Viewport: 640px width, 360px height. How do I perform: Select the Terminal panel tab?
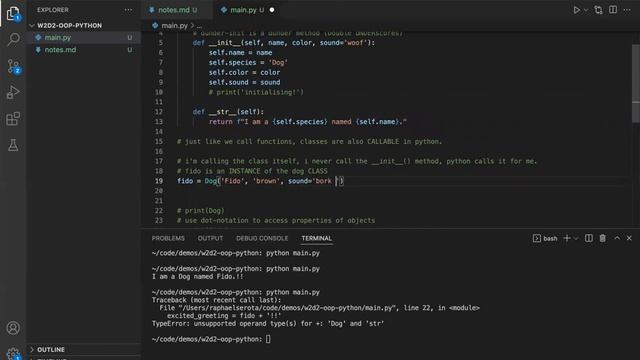(317, 238)
